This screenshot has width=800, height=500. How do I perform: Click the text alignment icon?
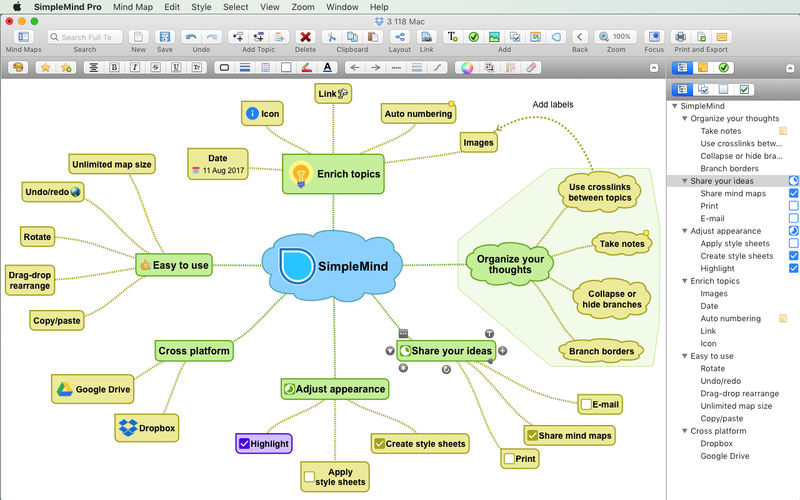pyautogui.click(x=93, y=67)
